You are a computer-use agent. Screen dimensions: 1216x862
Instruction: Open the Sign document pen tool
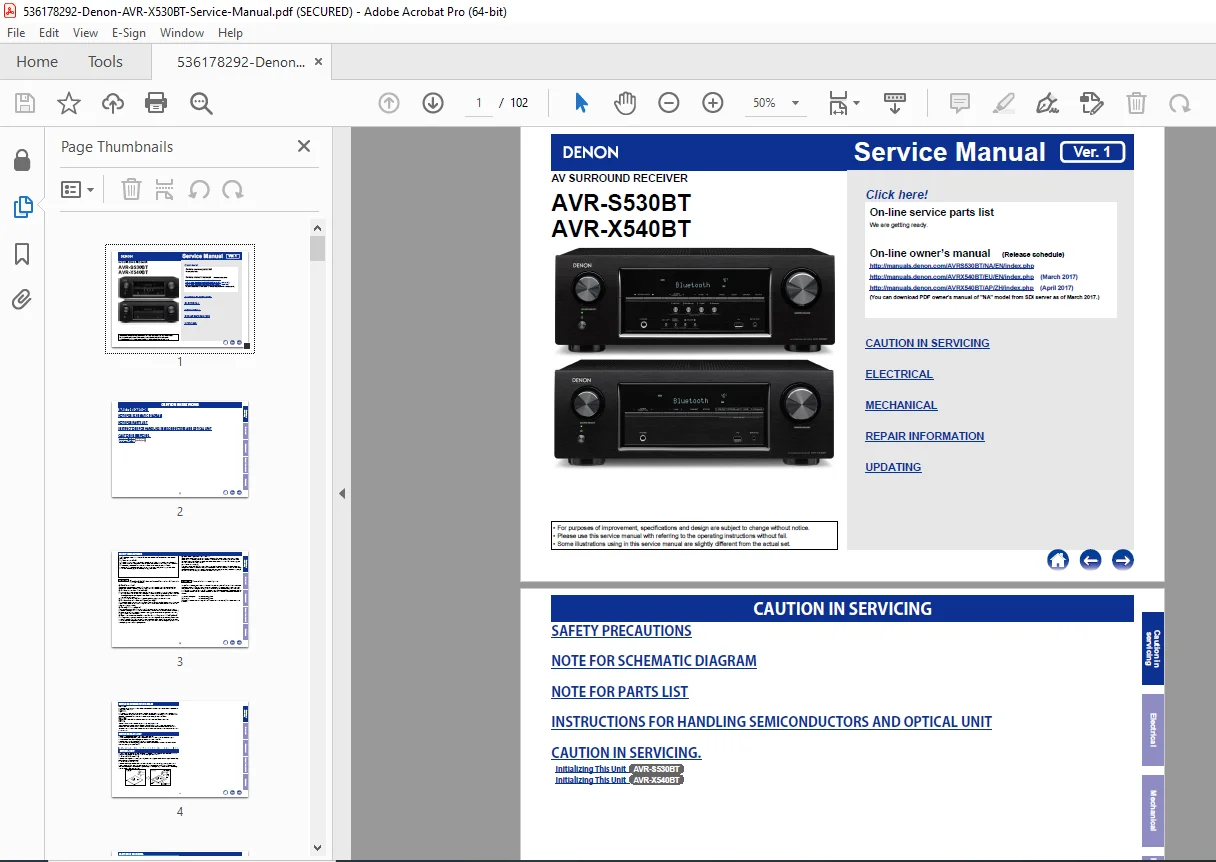(x=1048, y=103)
